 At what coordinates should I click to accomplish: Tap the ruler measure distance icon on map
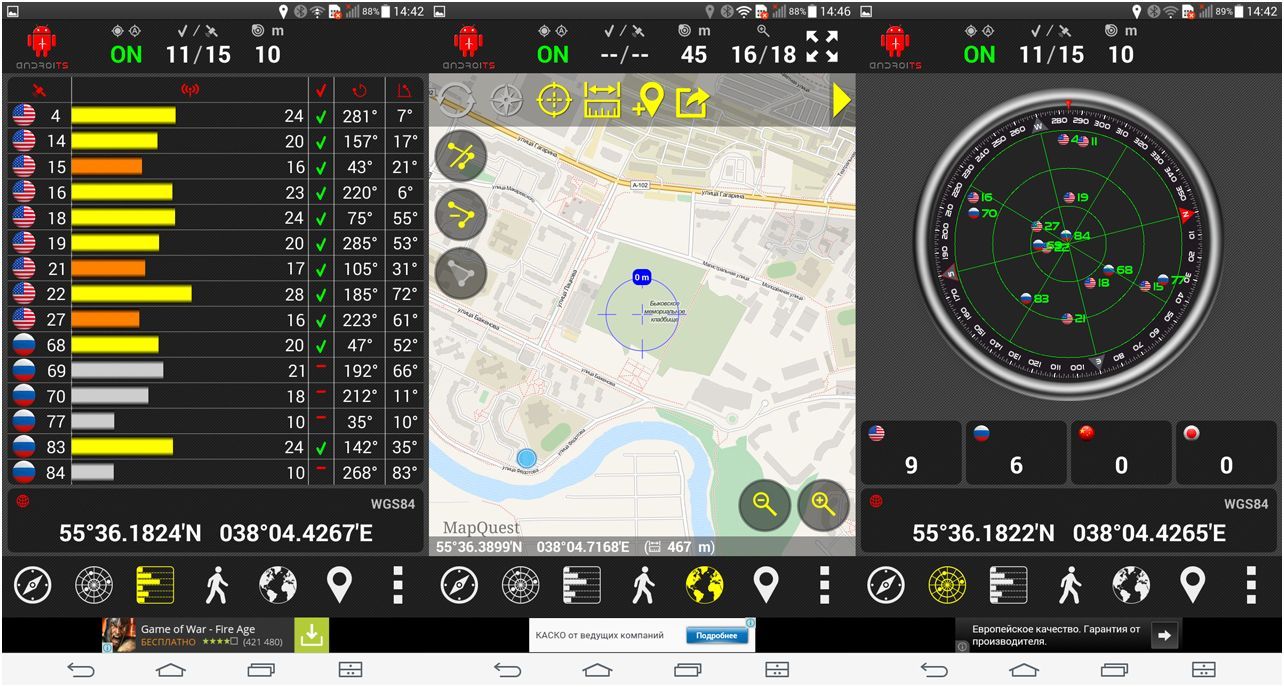pyautogui.click(x=602, y=100)
